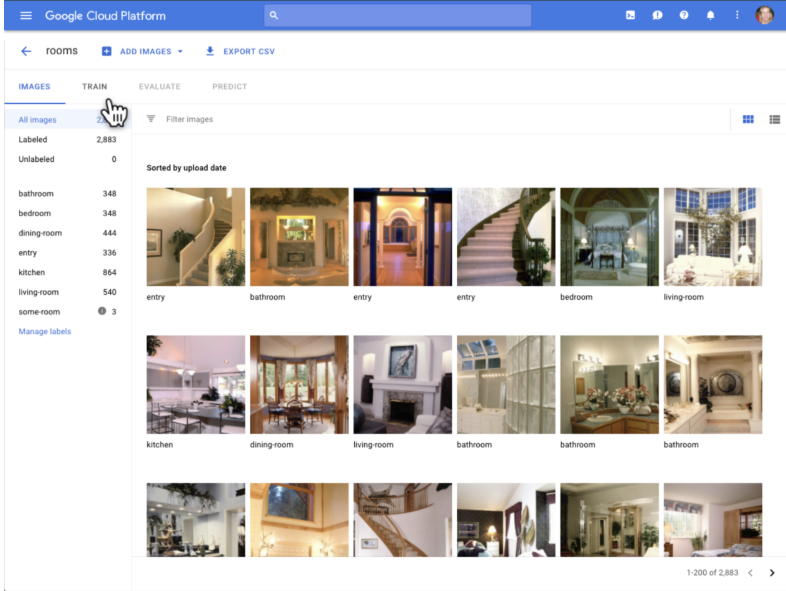Click the back arrow beside rooms

[x=26, y=51]
